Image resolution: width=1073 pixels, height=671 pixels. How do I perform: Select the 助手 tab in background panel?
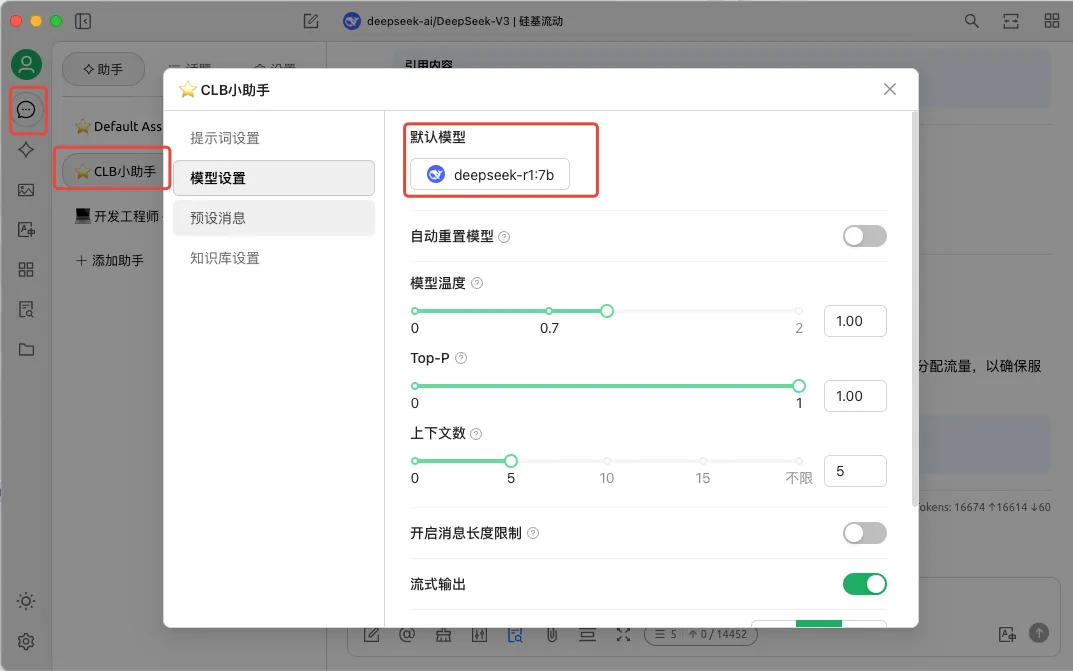(x=103, y=69)
